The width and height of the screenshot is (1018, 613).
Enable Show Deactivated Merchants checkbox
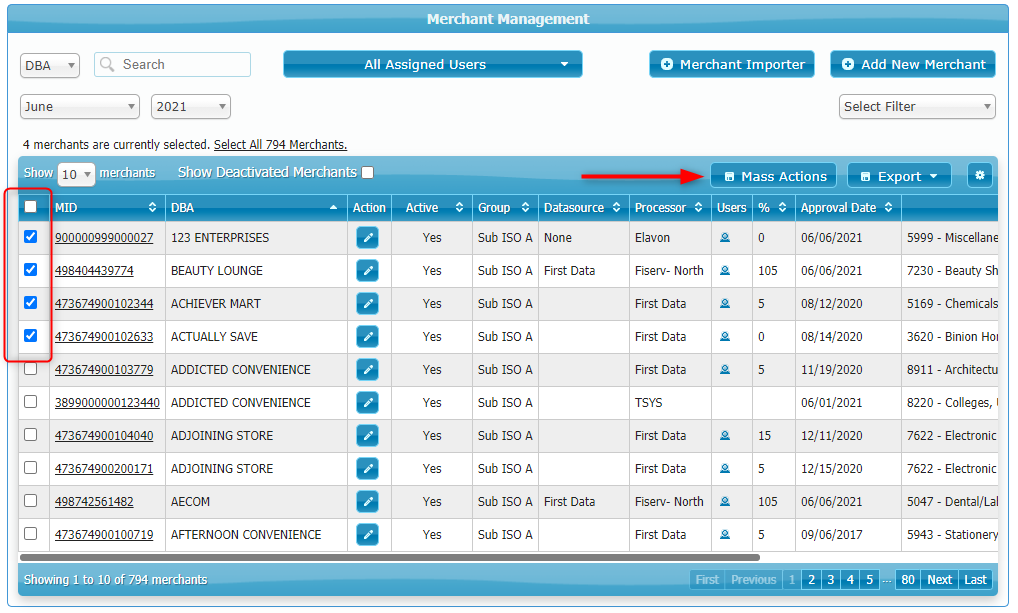(367, 172)
